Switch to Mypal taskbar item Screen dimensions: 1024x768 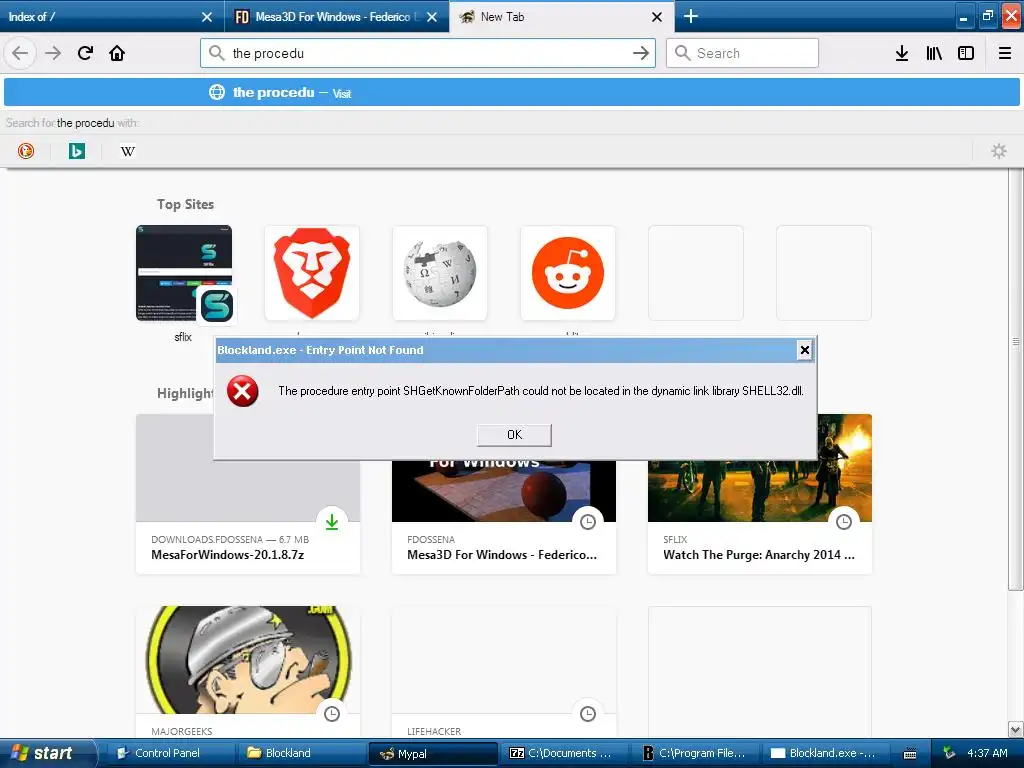click(433, 753)
